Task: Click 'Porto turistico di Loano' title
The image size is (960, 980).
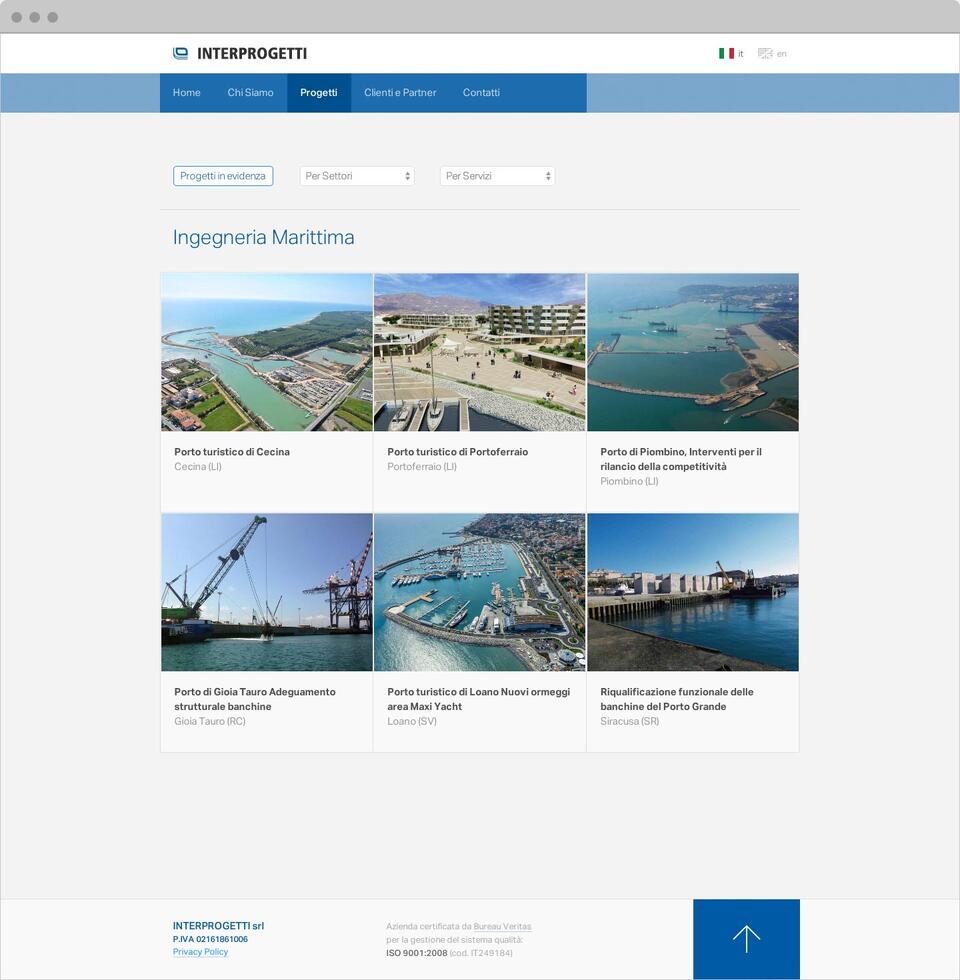Action: coord(479,699)
